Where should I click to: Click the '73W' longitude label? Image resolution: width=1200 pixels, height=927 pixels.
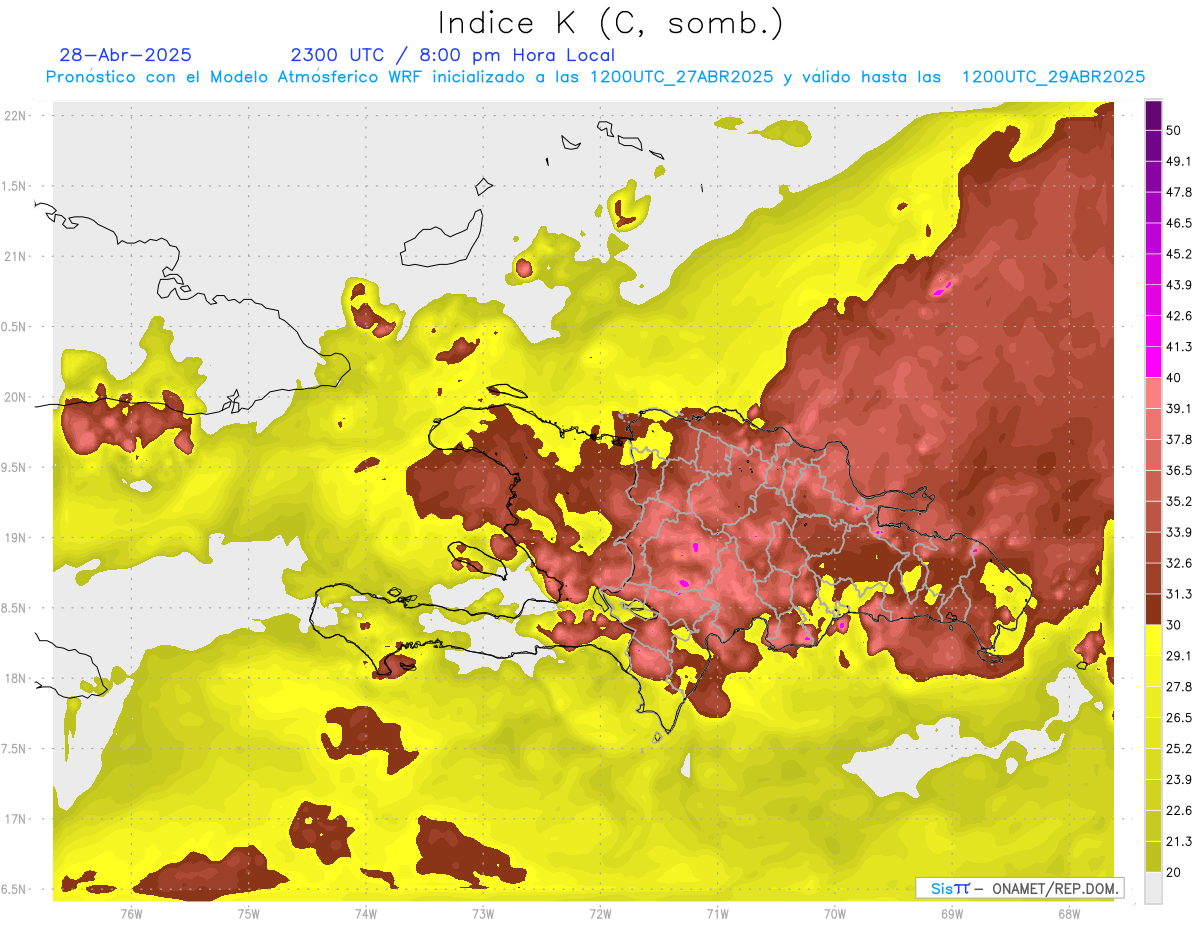point(483,913)
